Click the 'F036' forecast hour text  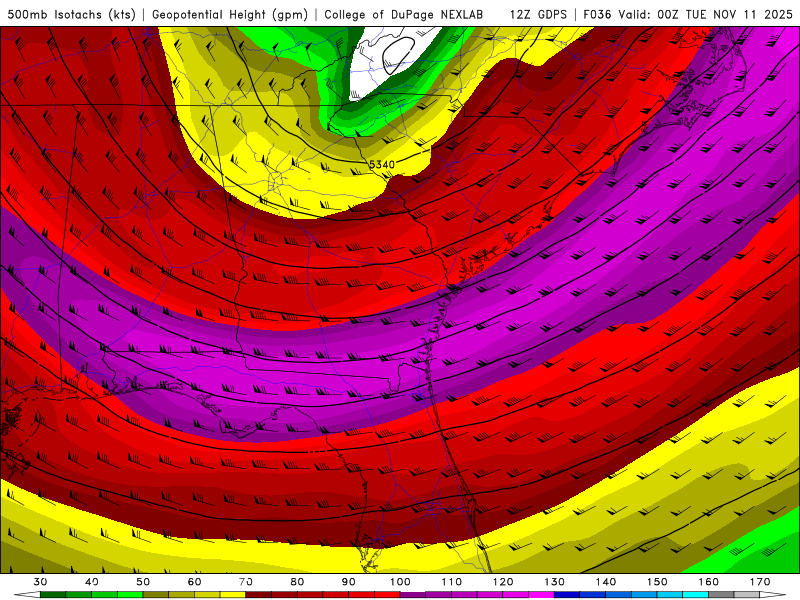pyautogui.click(x=597, y=14)
